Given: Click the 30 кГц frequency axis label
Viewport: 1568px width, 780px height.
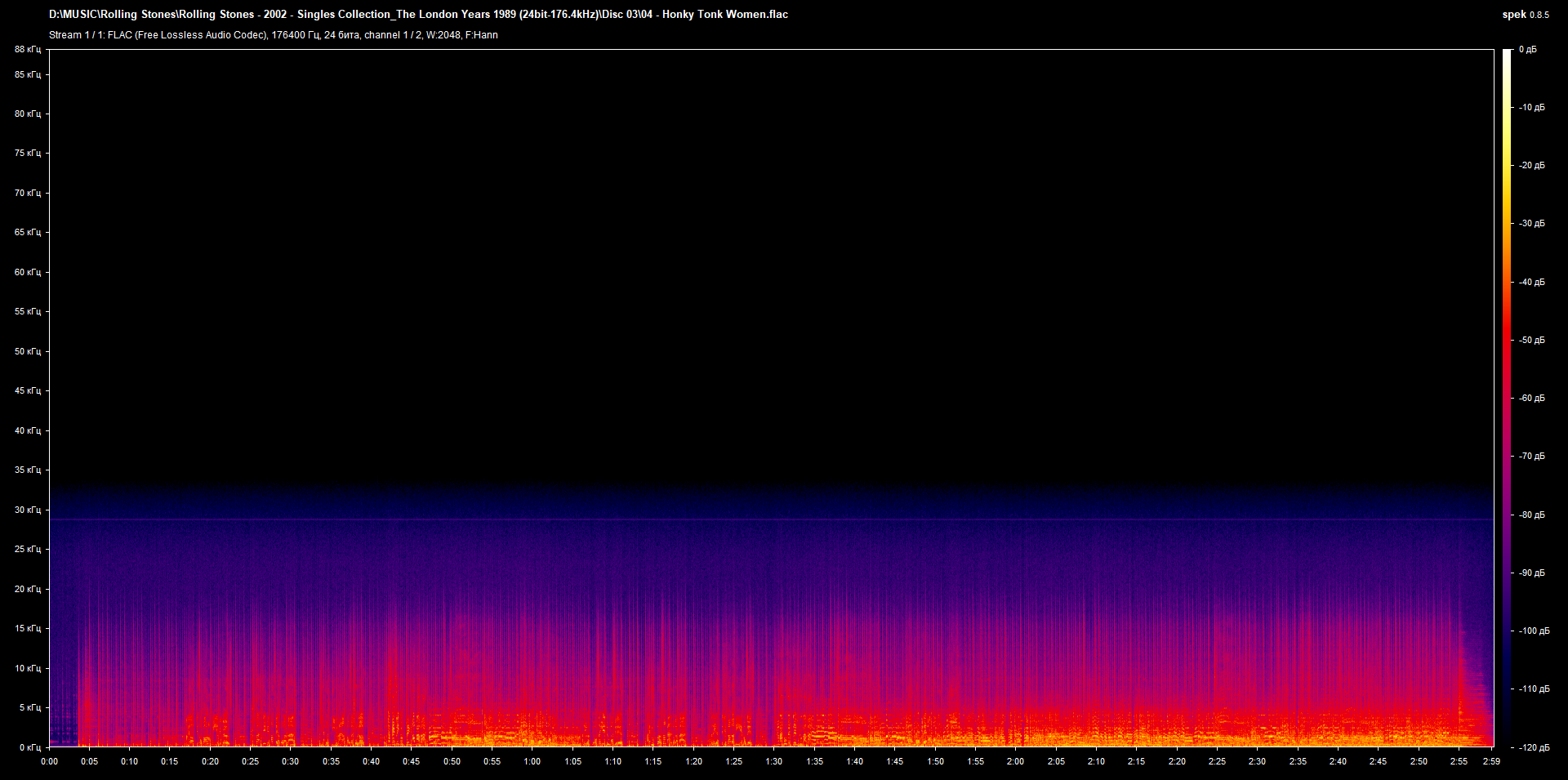Looking at the screenshot, I should click(27, 510).
